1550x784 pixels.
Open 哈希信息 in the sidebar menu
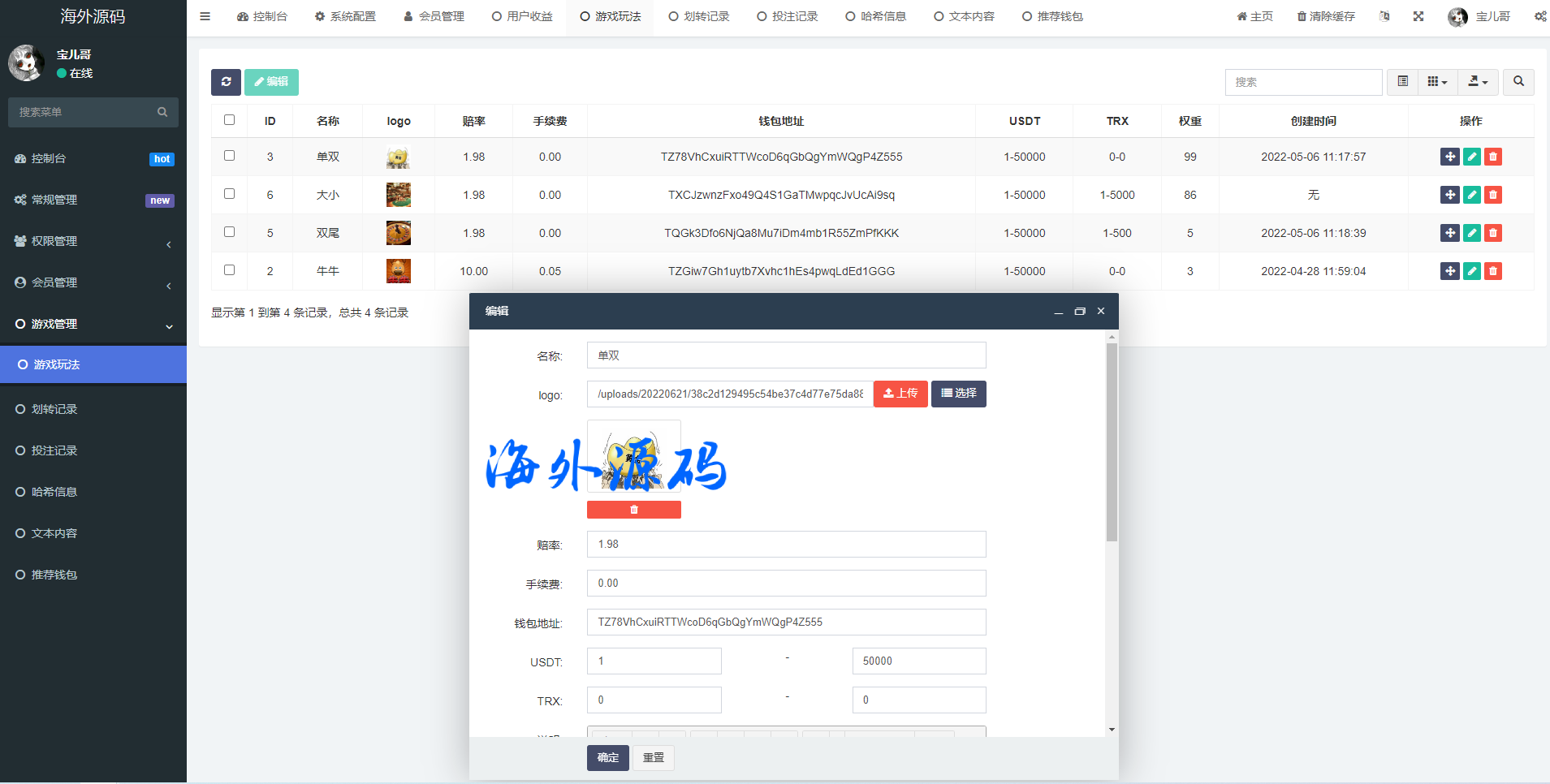pos(54,492)
